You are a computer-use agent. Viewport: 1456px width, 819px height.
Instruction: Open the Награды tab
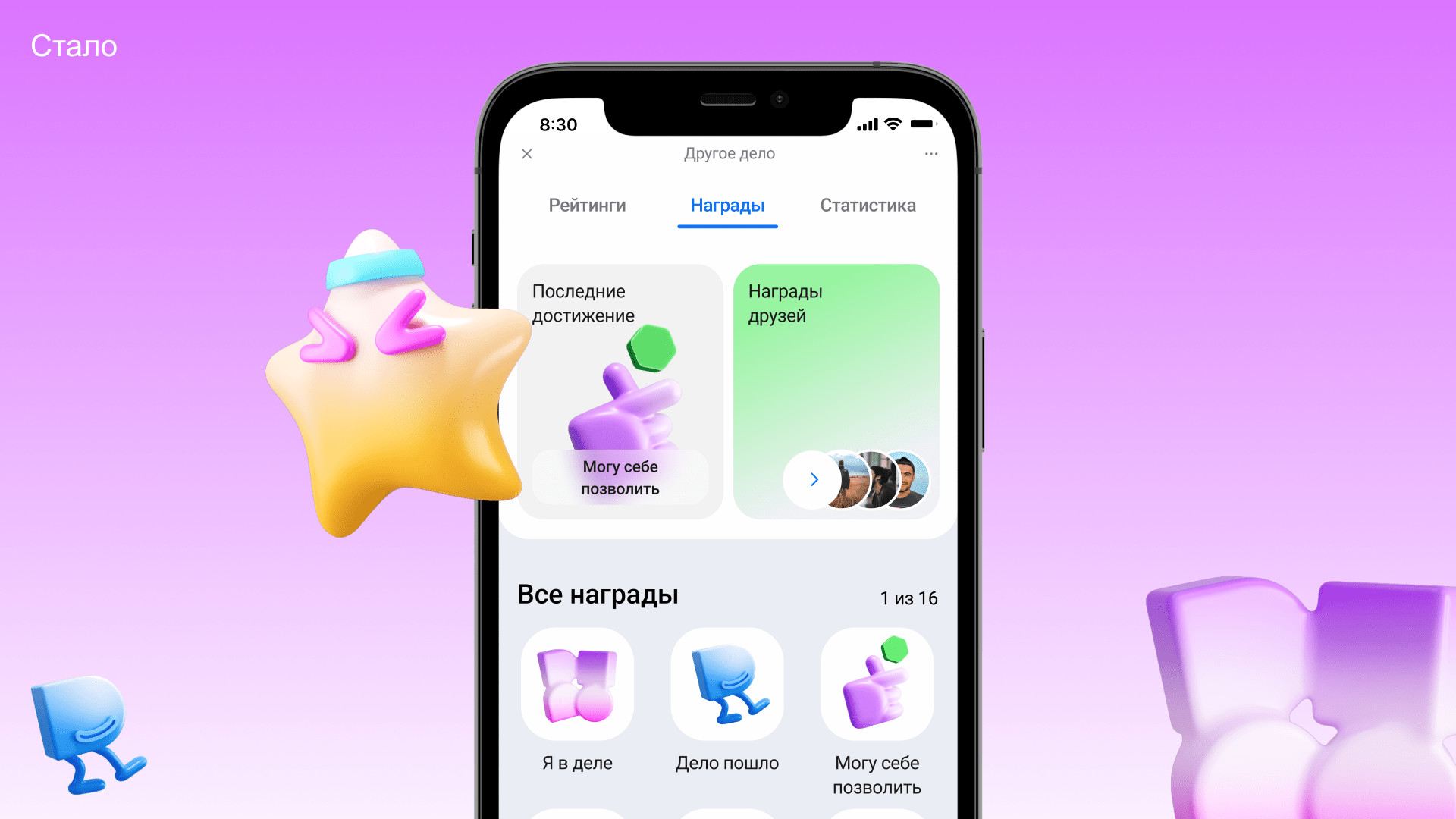[x=727, y=205]
